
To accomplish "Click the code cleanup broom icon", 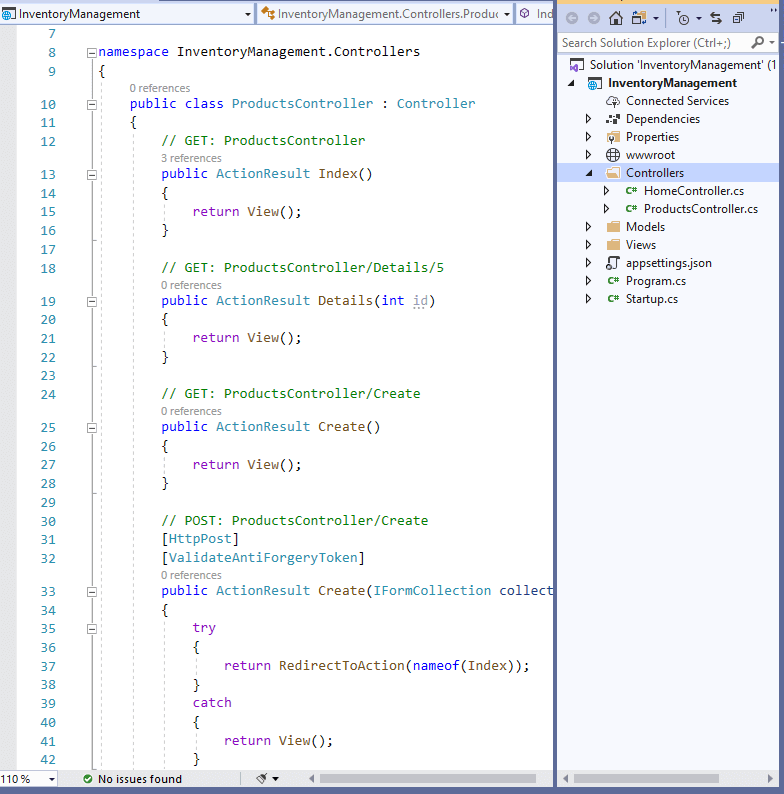I will (263, 778).
